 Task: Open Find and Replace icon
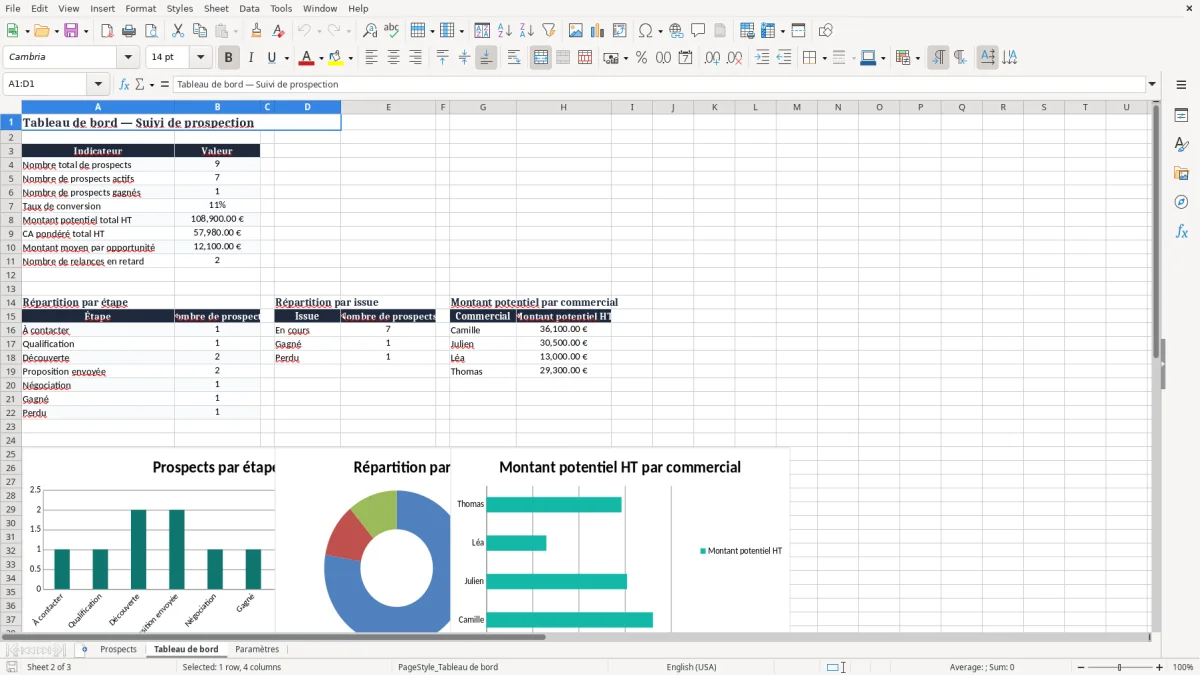pos(370,31)
